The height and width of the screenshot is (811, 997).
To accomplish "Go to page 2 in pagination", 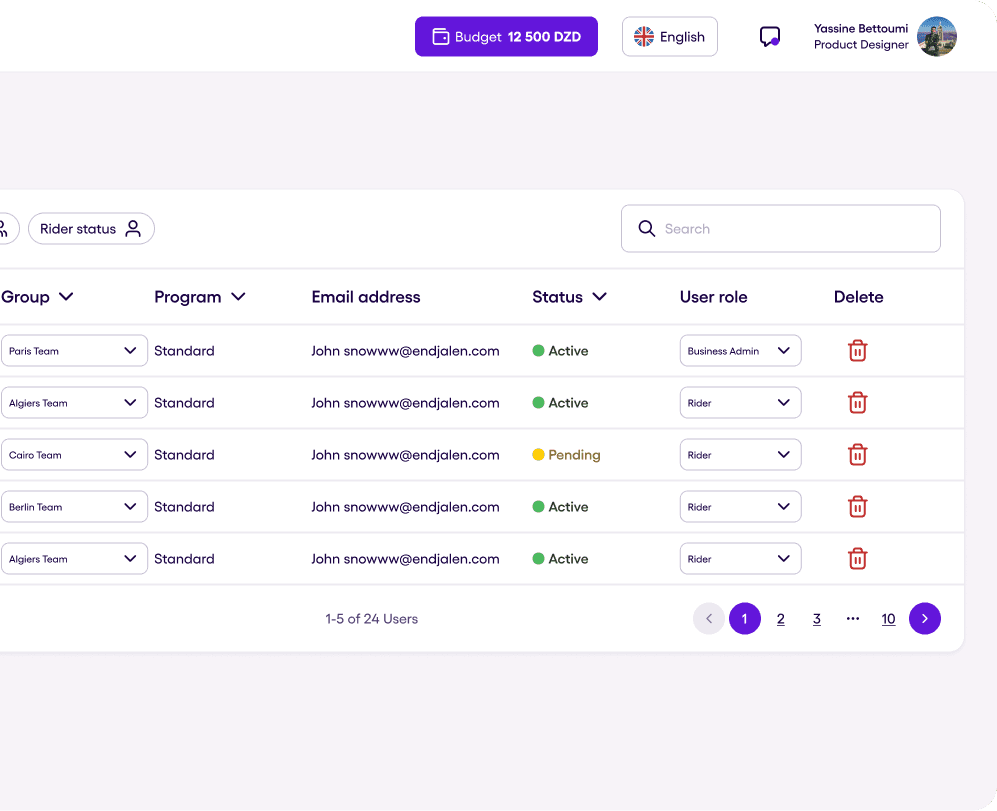I will coord(781,619).
